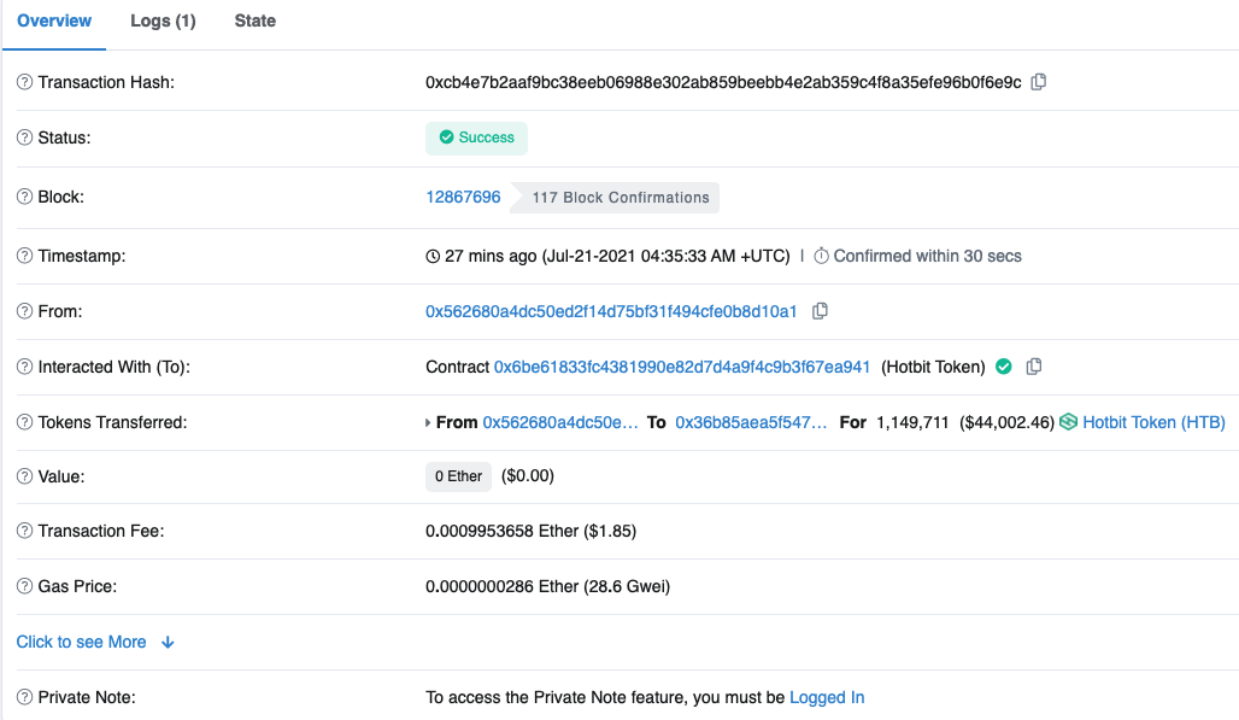Click the Hotbit Token logo icon
Viewport: 1239px width, 720px height.
coord(1068,422)
